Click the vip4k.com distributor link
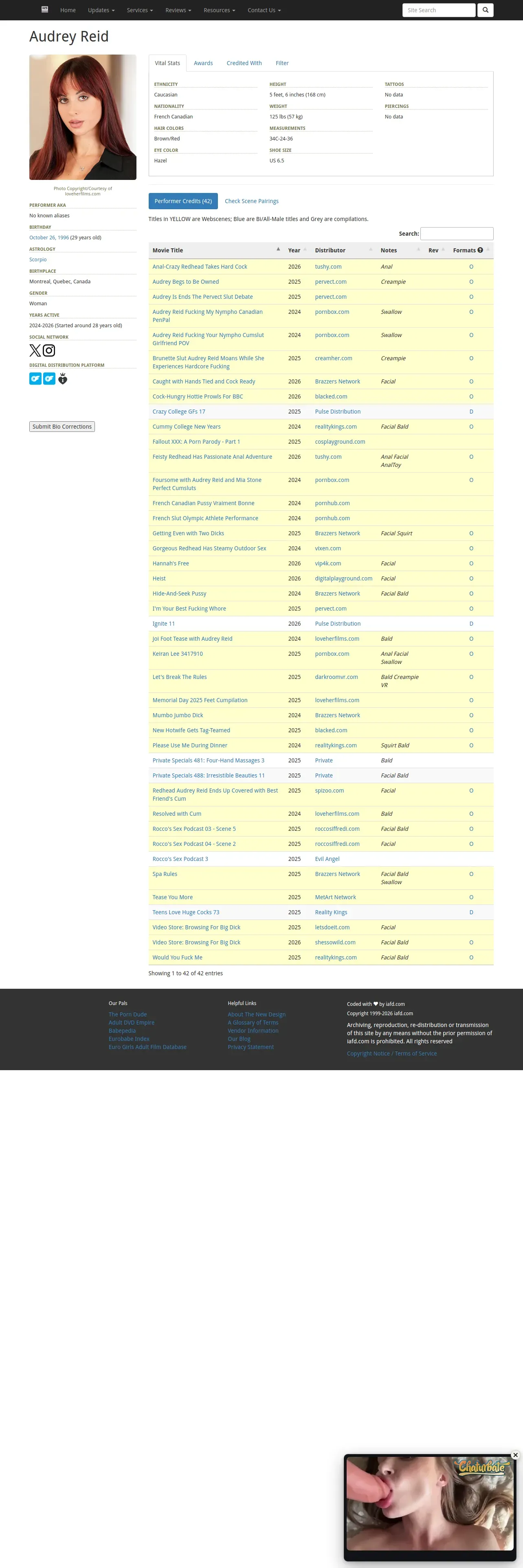 click(328, 564)
